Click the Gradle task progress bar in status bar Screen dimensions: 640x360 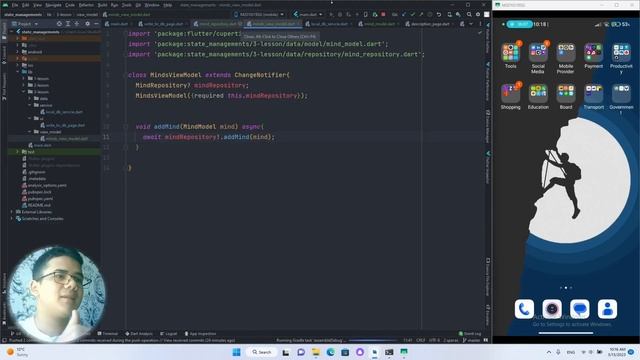point(373,340)
